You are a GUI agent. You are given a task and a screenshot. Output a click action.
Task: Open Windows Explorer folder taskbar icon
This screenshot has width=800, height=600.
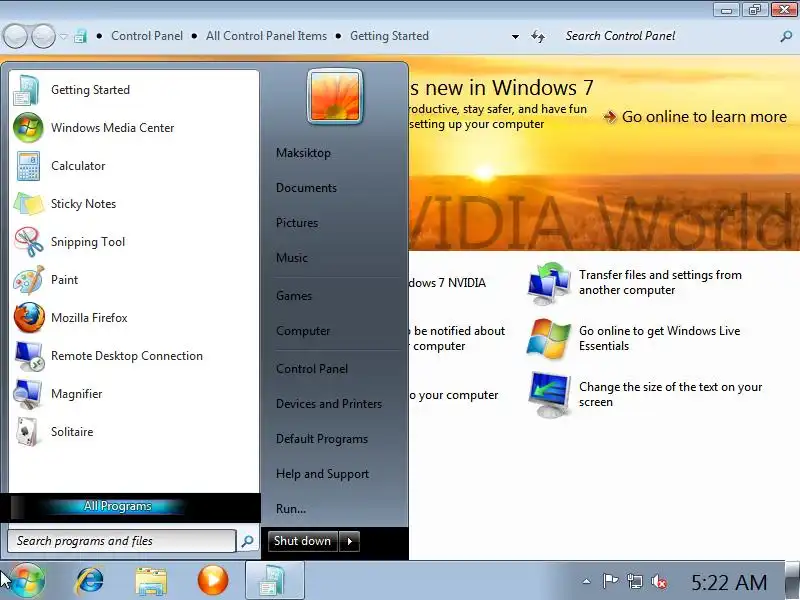pos(151,581)
